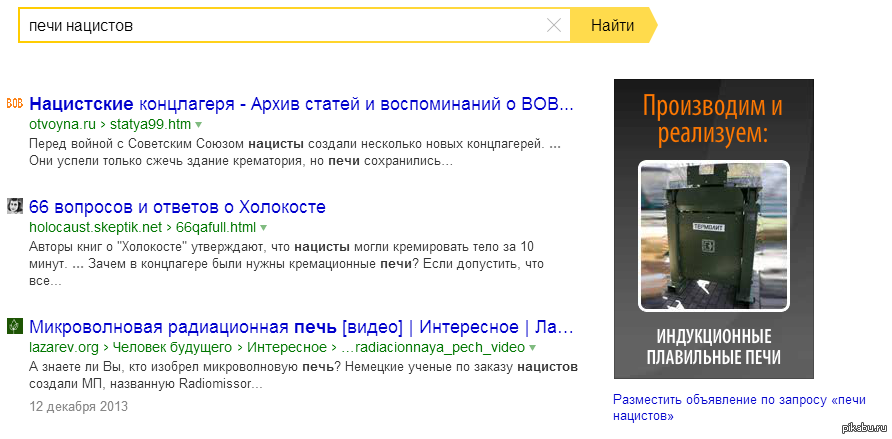Open the 66 вопросов и ответов о Холокосте result
The height and width of the screenshot is (439, 892).
(x=178, y=208)
